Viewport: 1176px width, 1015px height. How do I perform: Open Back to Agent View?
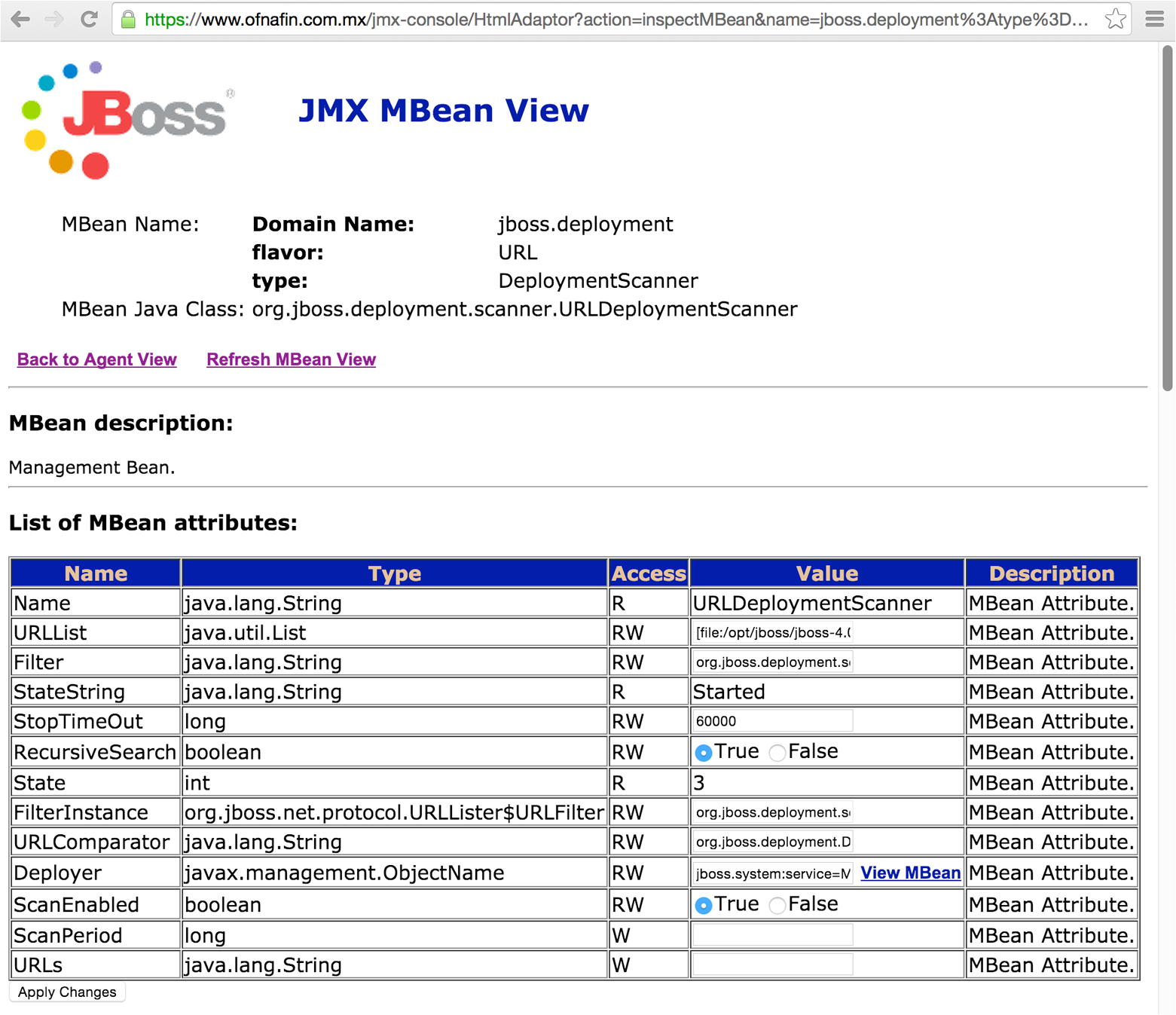click(x=96, y=359)
